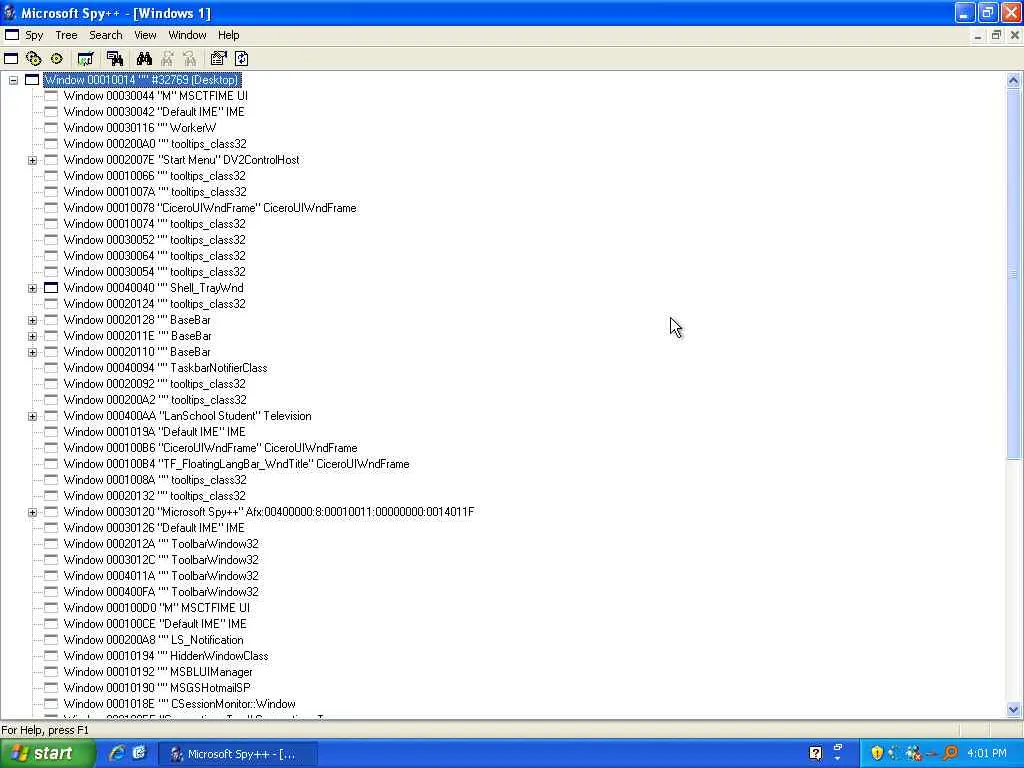
Task: Click the Outlook Express quick launch icon
Action: 139,753
